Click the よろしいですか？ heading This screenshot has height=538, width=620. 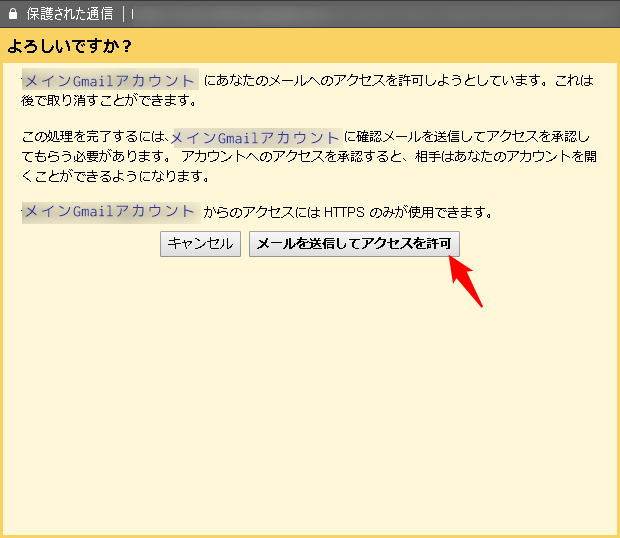pyautogui.click(x=69, y=46)
